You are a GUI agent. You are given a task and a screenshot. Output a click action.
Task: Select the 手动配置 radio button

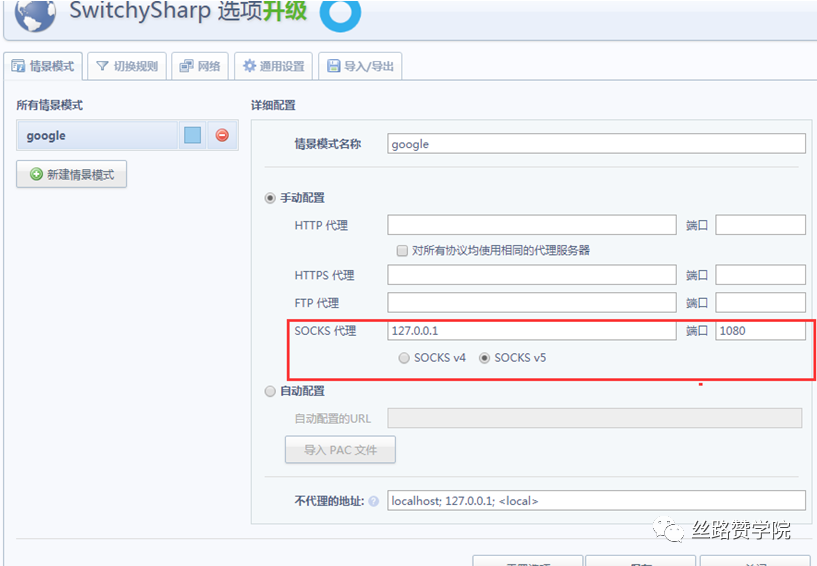[x=270, y=198]
